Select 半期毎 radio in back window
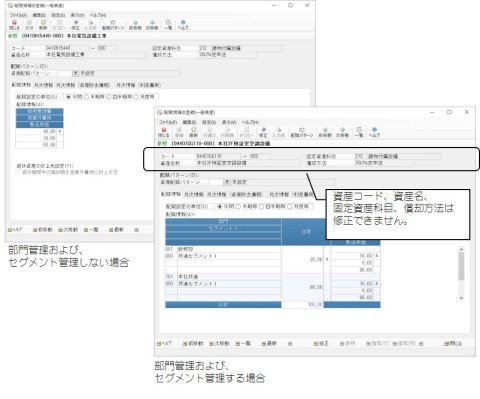Image resolution: width=480 pixels, height=399 pixels. (86, 97)
